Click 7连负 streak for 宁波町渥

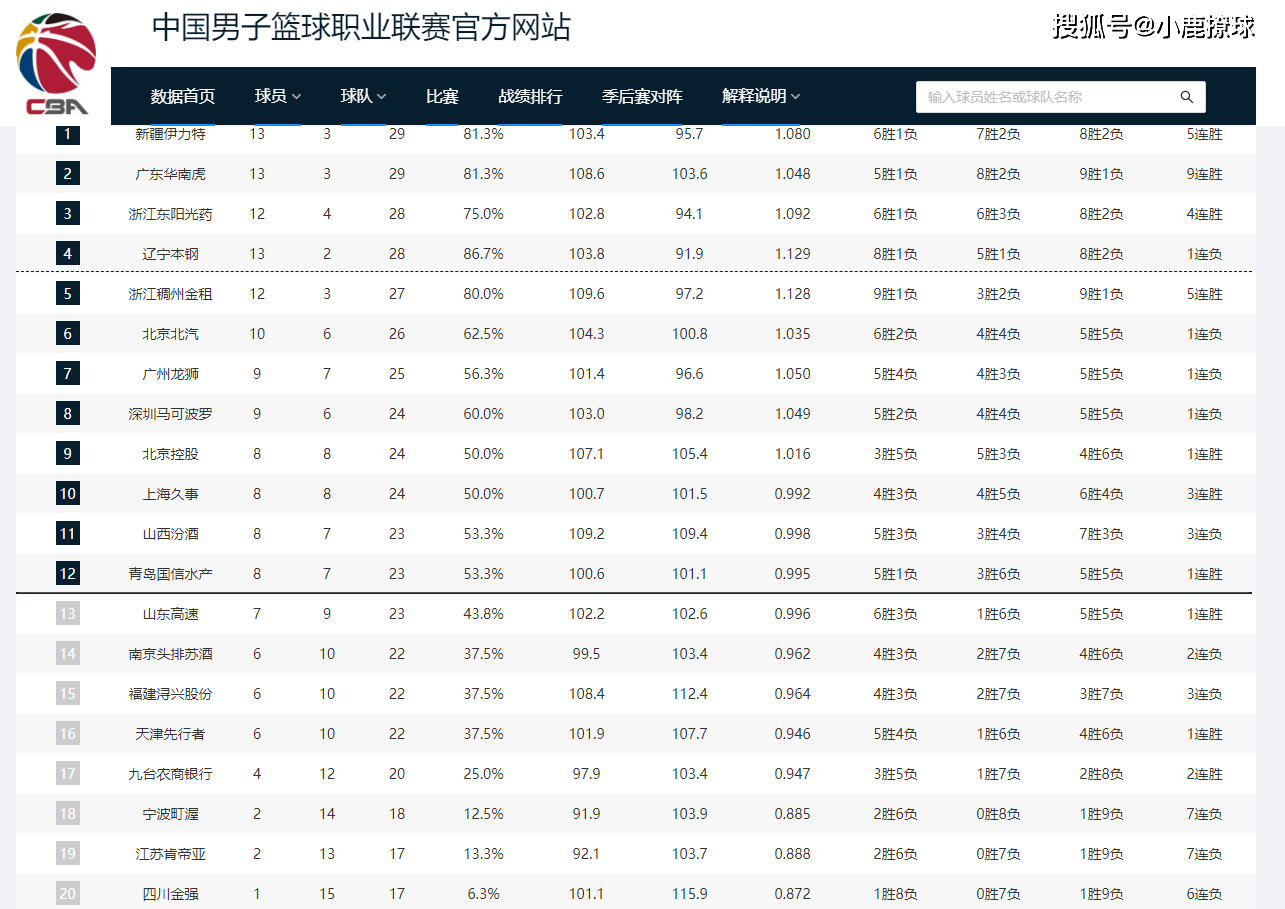pyautogui.click(x=1204, y=814)
